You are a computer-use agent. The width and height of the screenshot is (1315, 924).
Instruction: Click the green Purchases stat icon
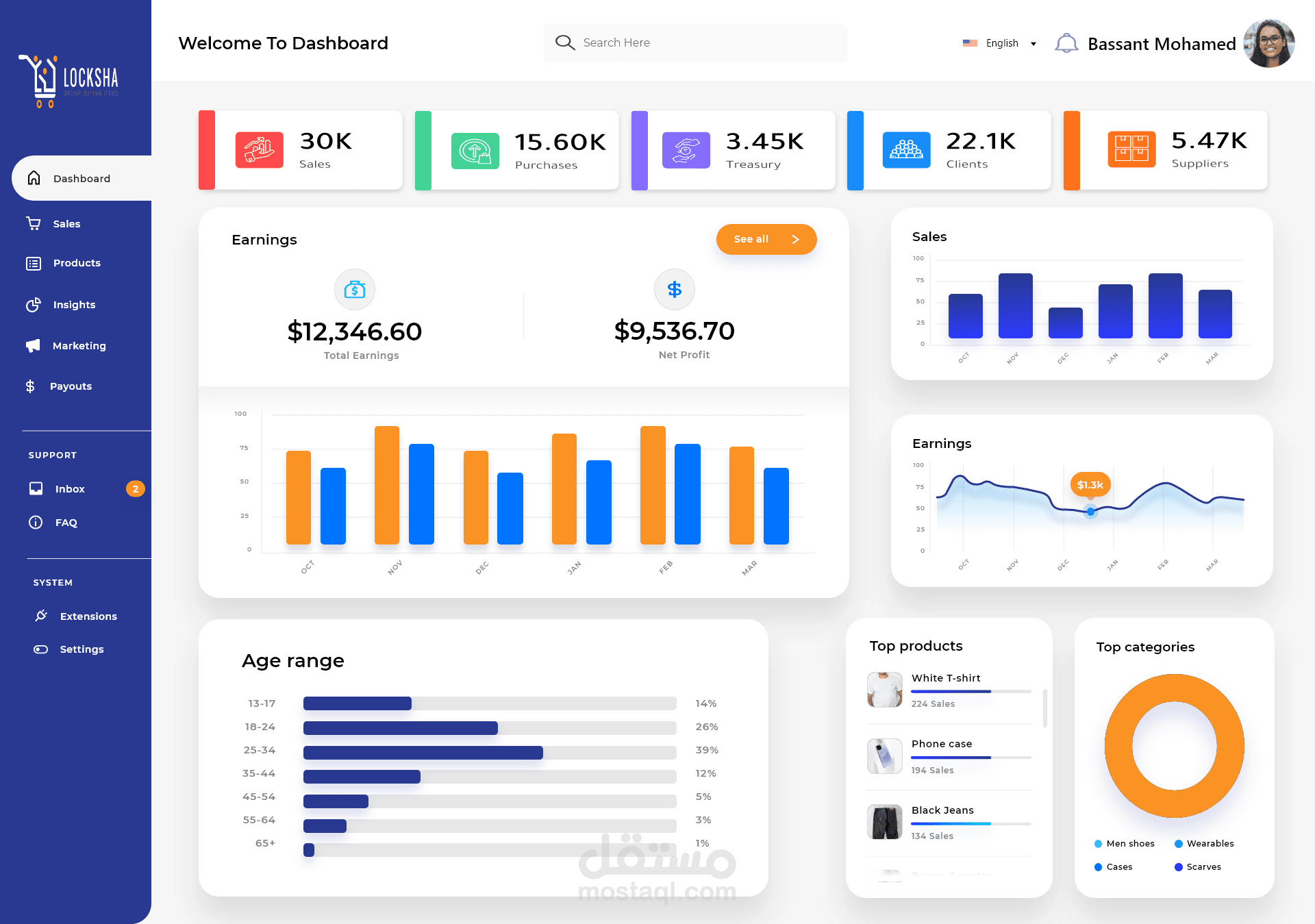(x=475, y=151)
